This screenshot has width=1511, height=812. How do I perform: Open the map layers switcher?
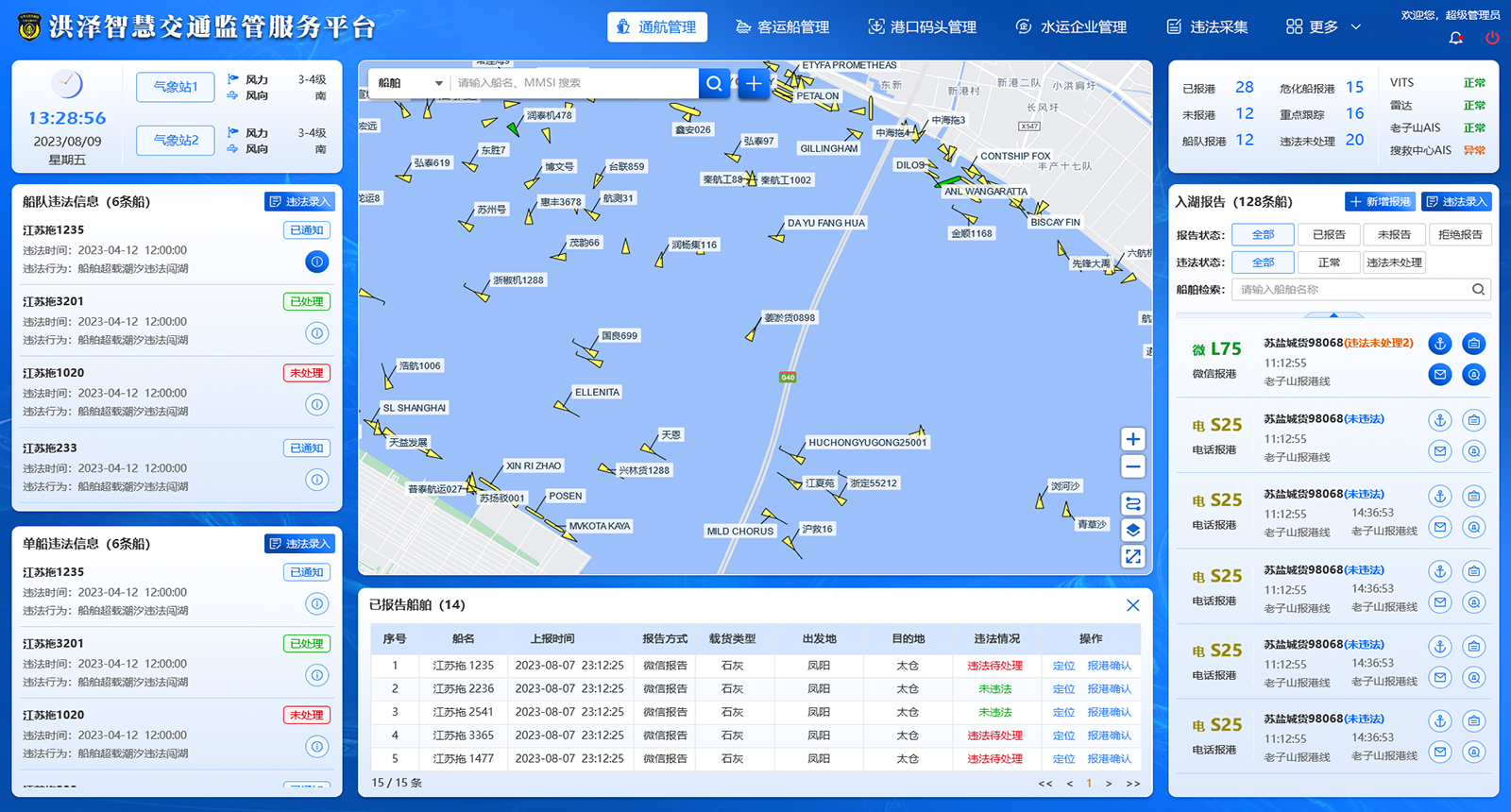coord(1133,530)
